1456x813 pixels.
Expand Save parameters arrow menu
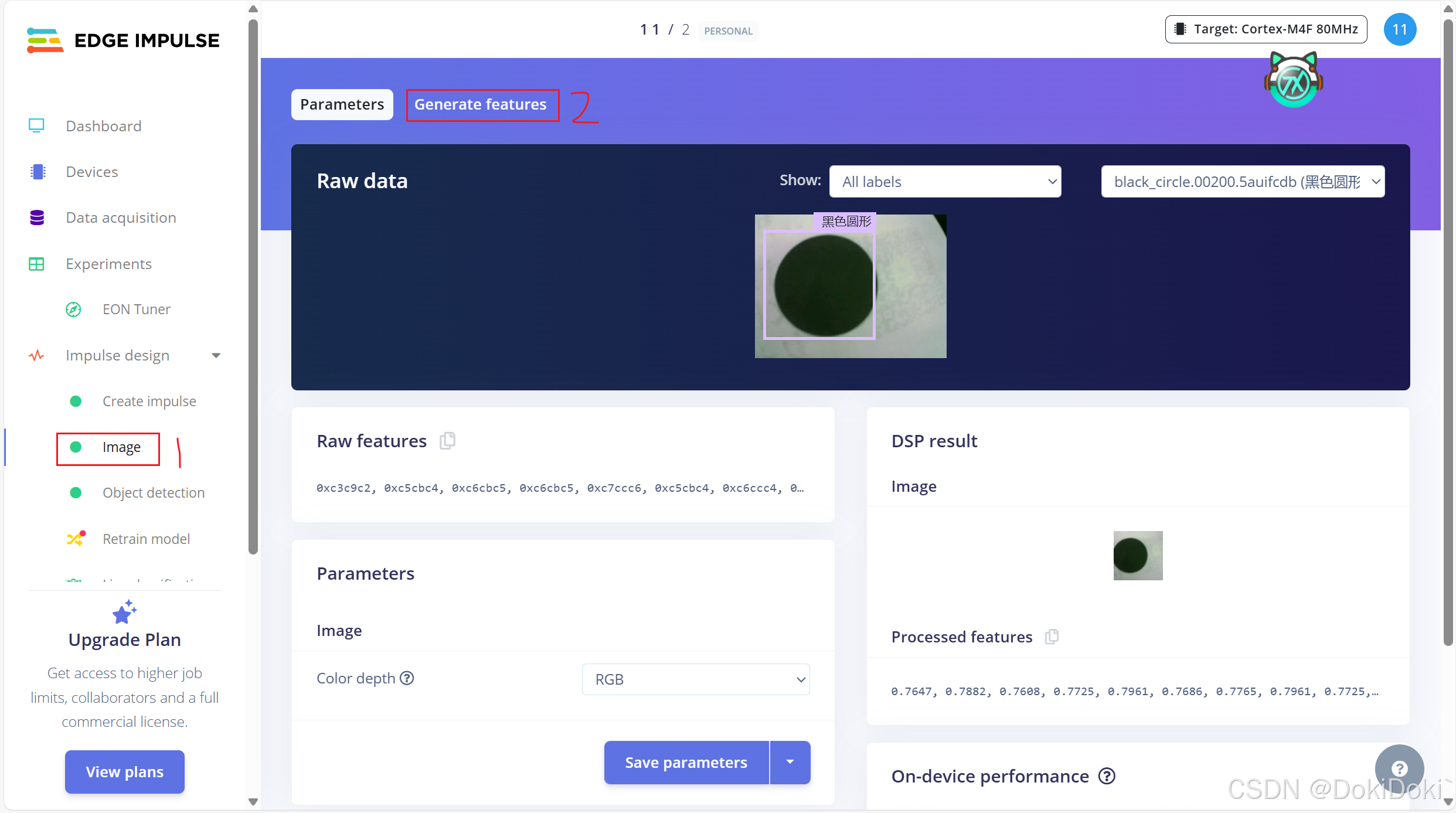(x=790, y=762)
